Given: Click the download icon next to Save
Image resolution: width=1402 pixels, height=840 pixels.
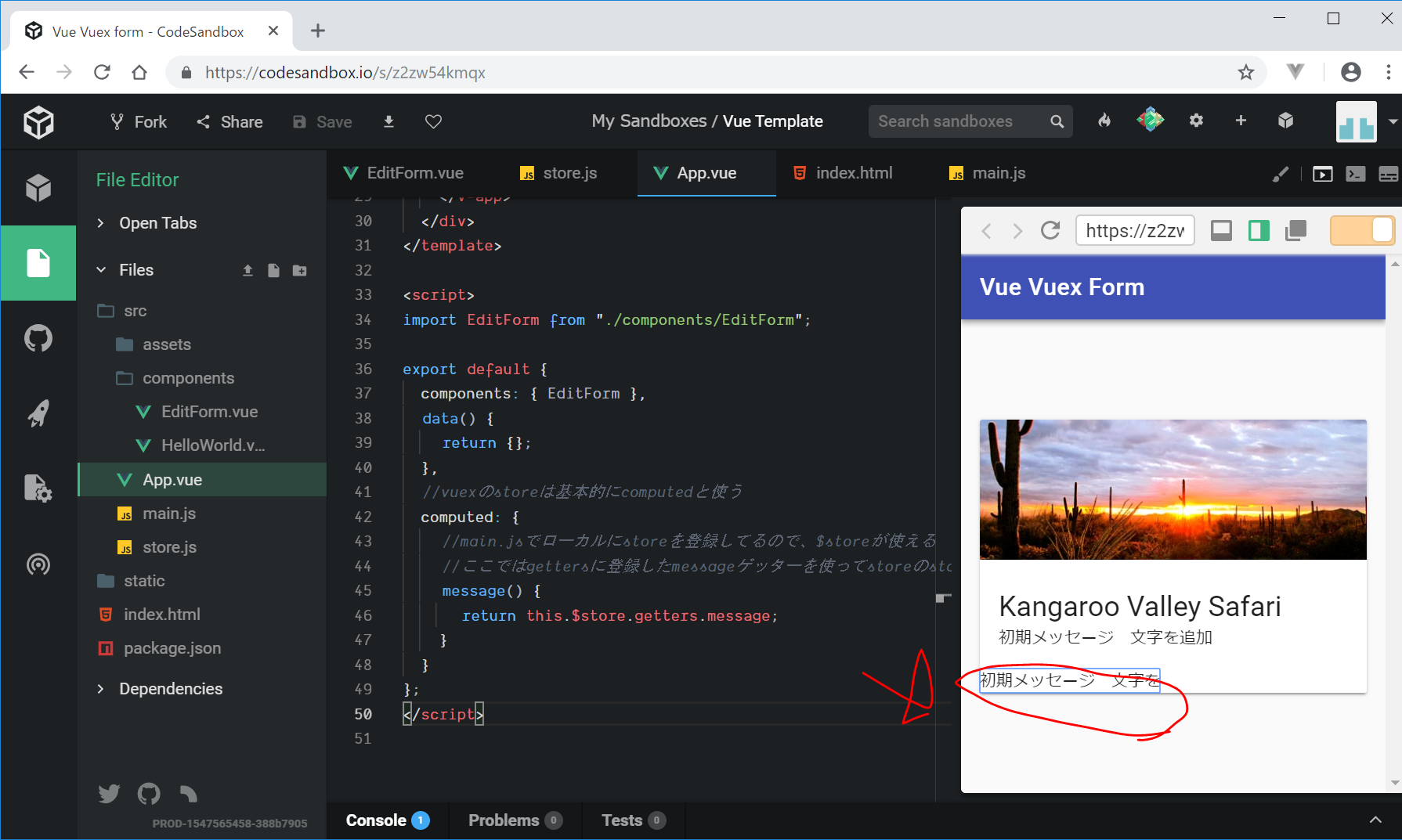Looking at the screenshot, I should pyautogui.click(x=388, y=121).
